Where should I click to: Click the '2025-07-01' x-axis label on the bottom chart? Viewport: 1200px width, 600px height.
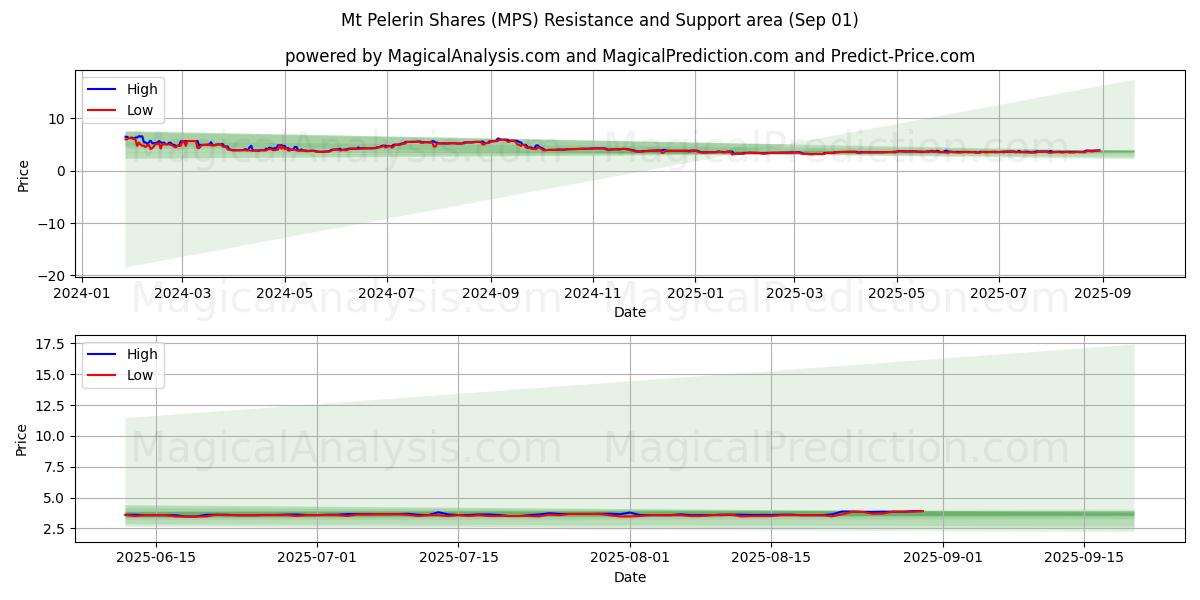click(317, 559)
